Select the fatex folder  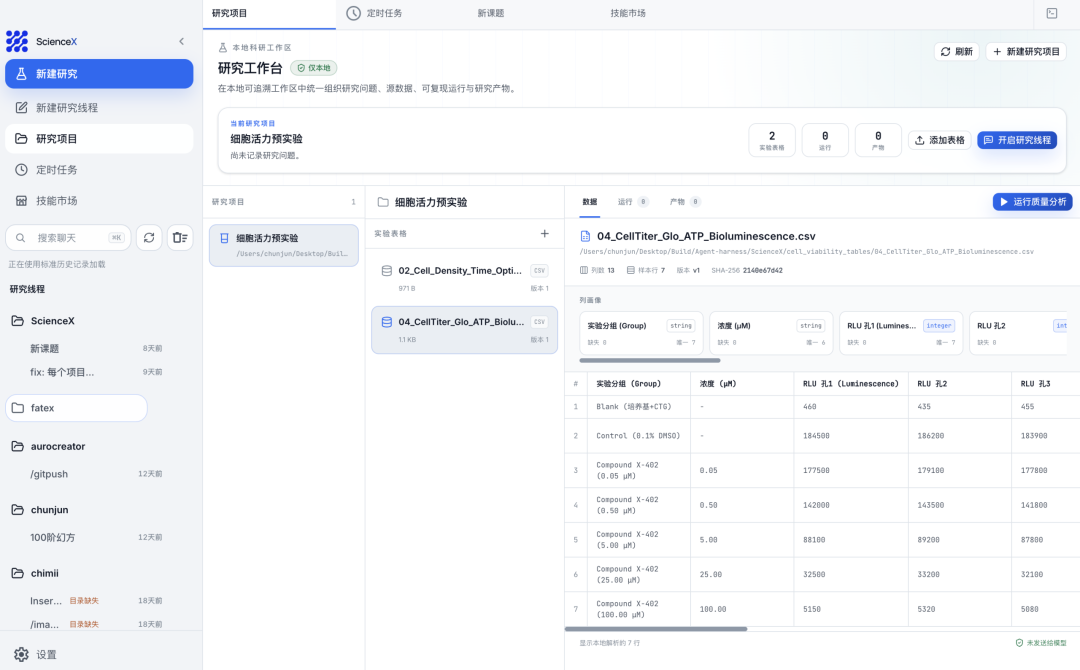[76, 408]
